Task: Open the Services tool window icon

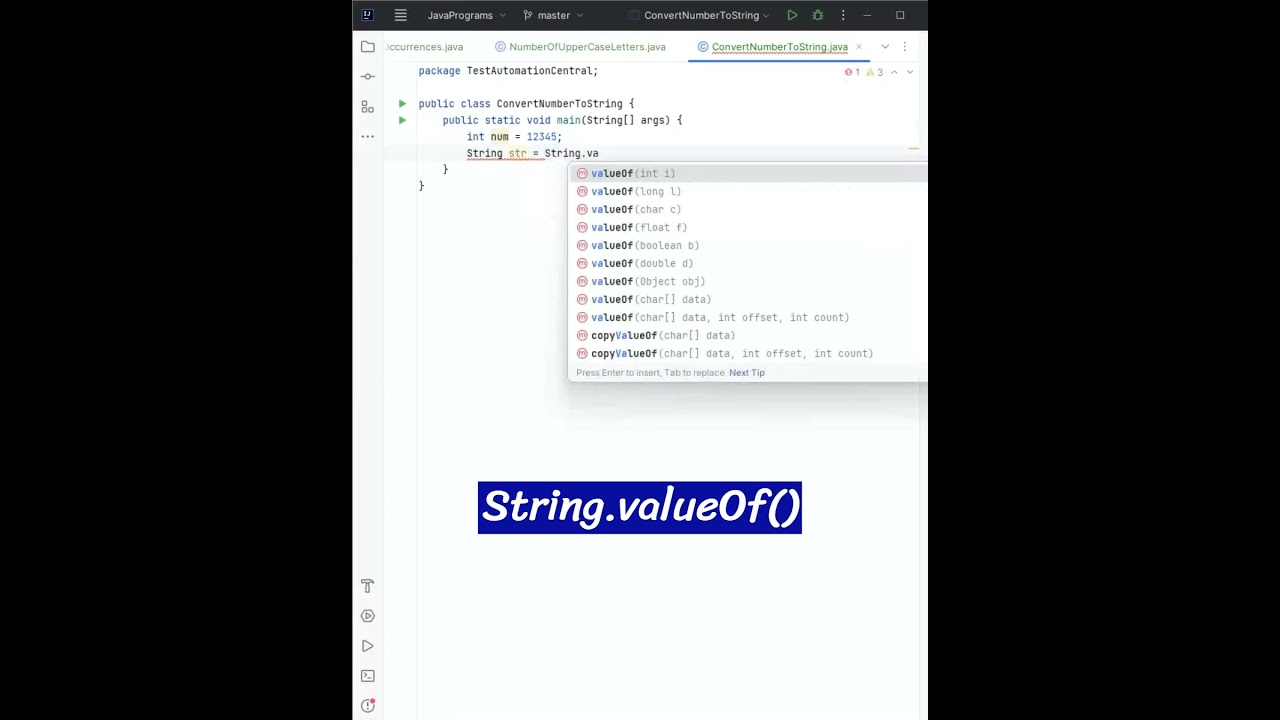Action: click(x=368, y=616)
